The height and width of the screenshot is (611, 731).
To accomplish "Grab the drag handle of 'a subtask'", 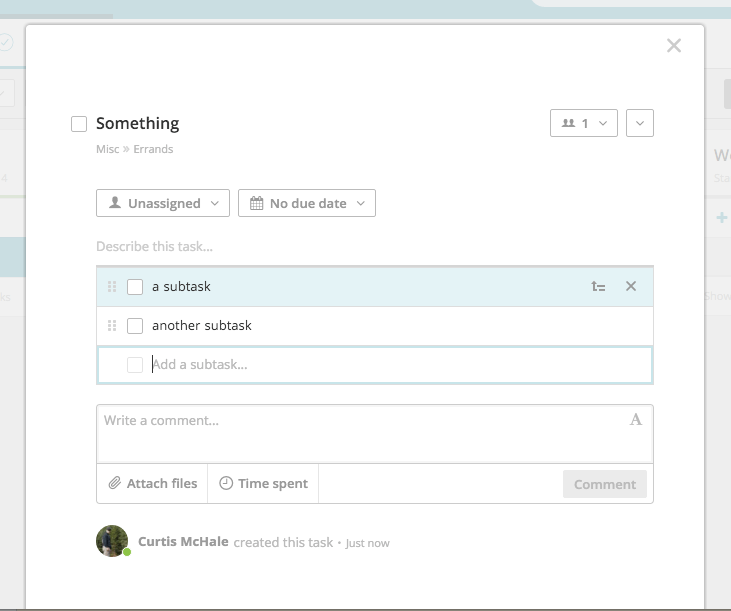I will [x=112, y=287].
